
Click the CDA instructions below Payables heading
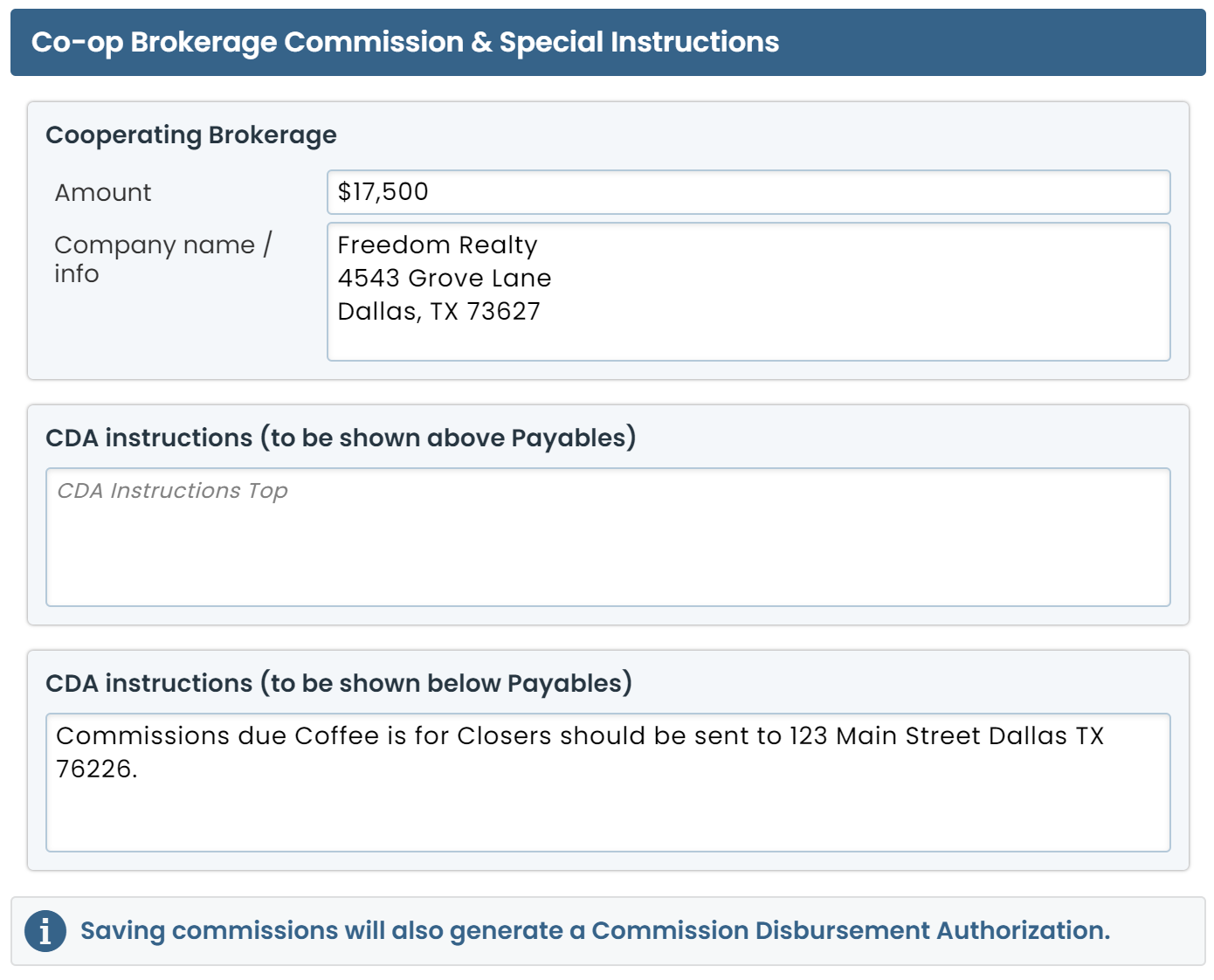[x=339, y=683]
